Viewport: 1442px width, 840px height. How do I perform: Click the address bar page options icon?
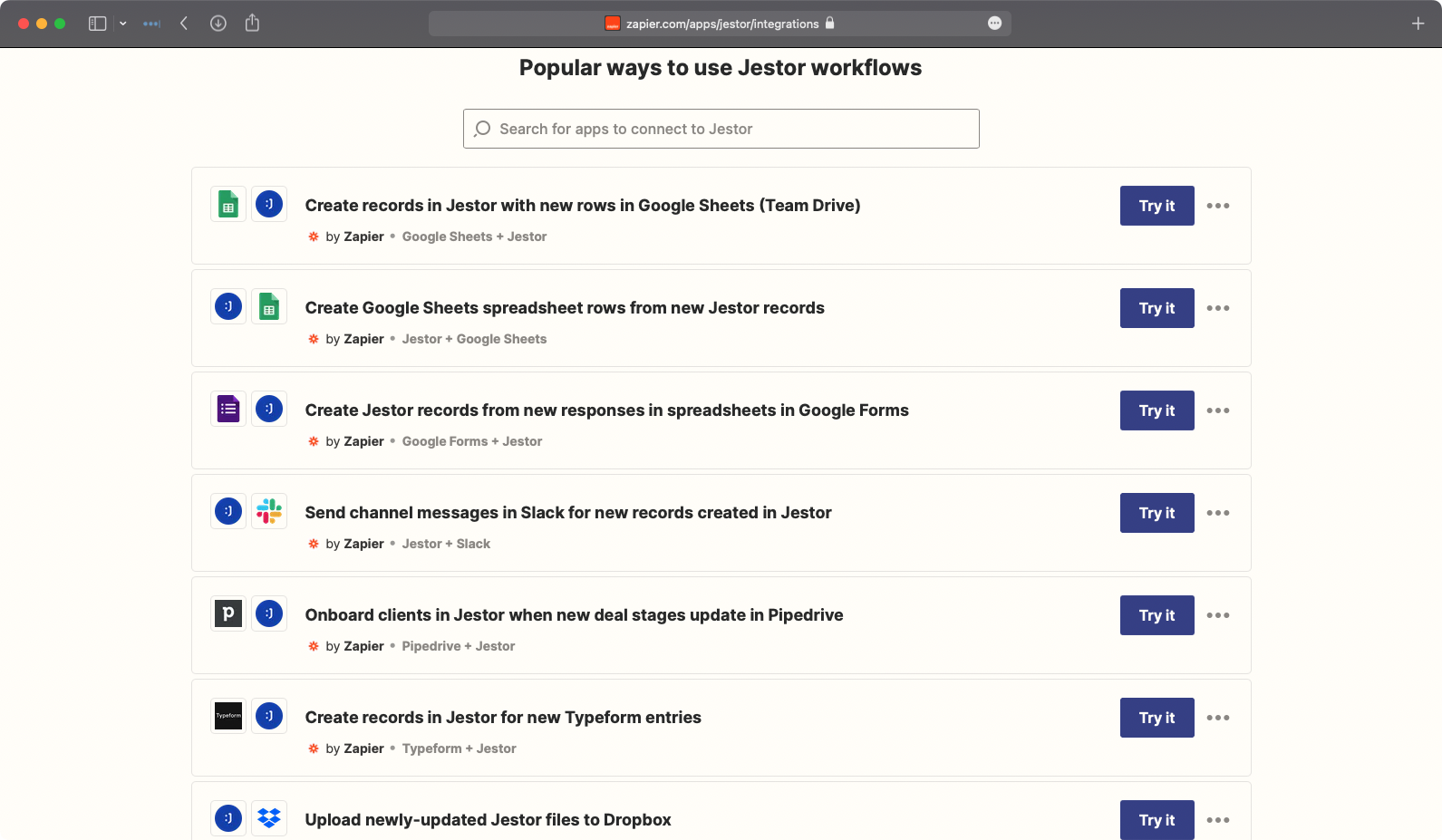(994, 24)
